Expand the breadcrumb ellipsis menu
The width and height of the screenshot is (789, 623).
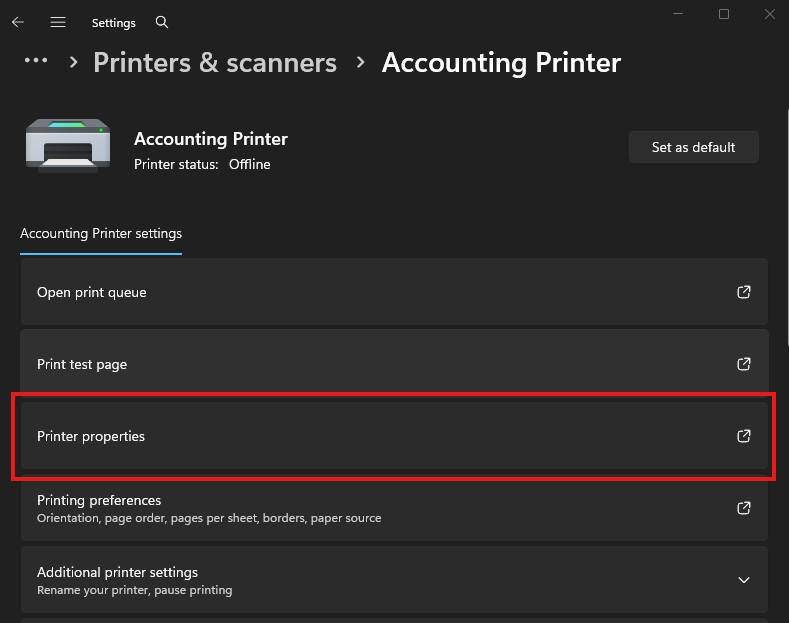click(36, 62)
